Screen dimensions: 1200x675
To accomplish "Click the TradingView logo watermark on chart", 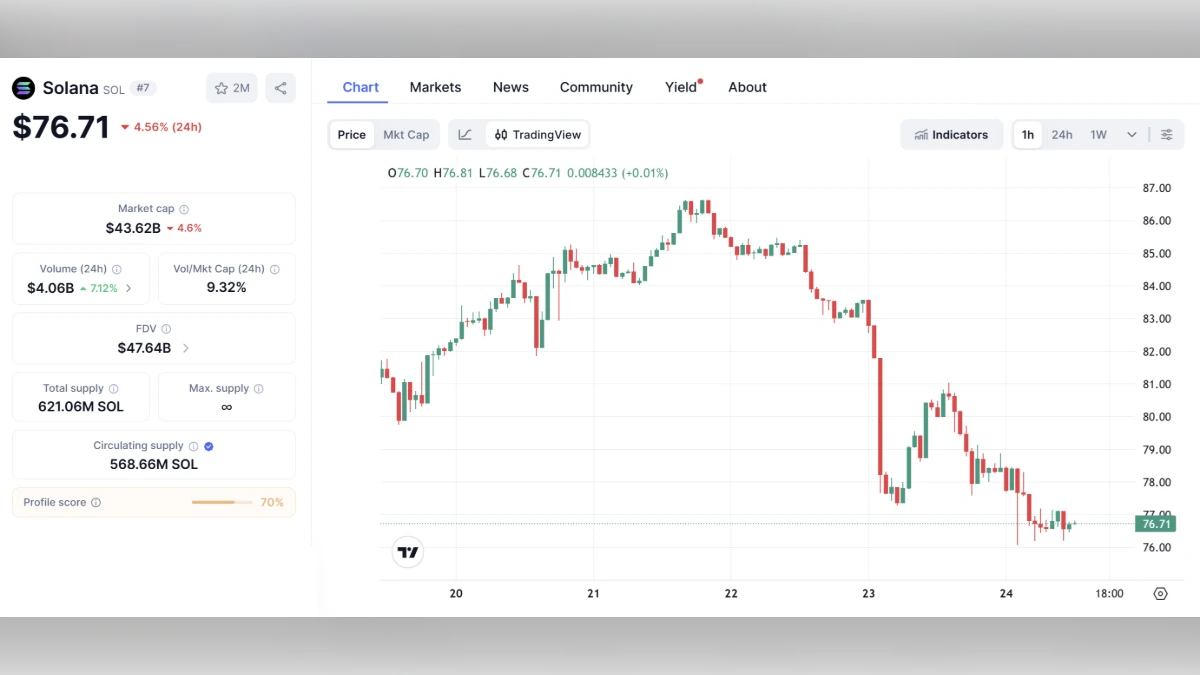I will coord(407,551).
